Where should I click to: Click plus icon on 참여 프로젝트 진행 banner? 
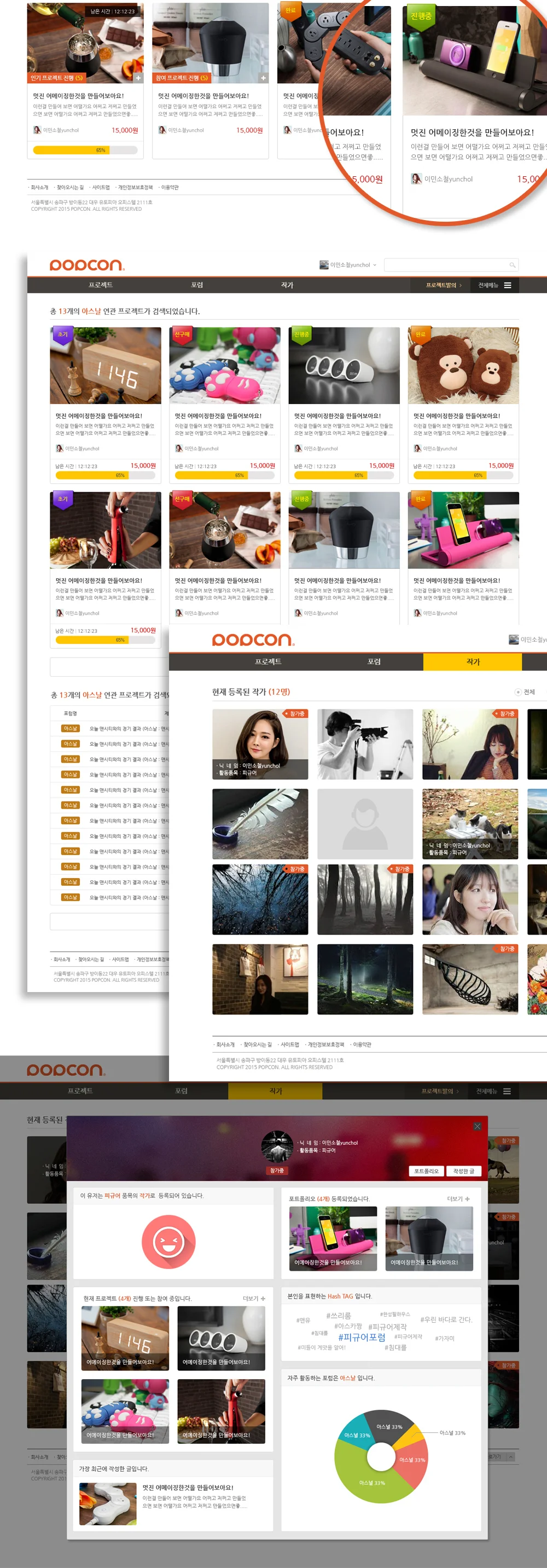(263, 78)
